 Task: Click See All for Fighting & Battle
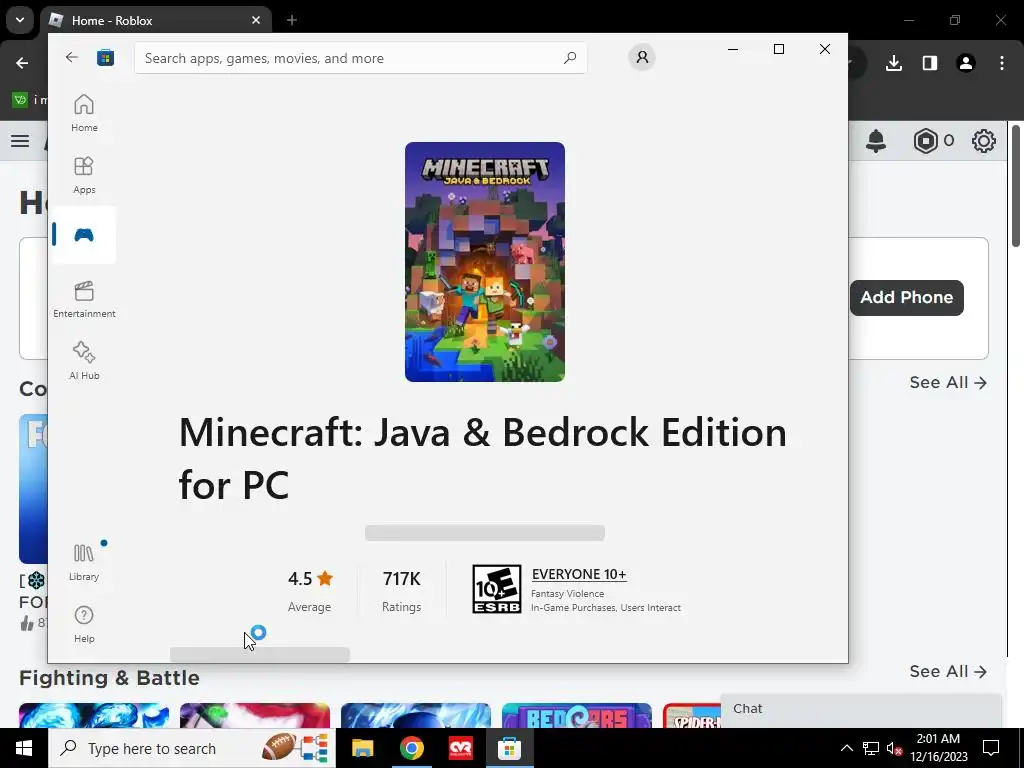(948, 671)
